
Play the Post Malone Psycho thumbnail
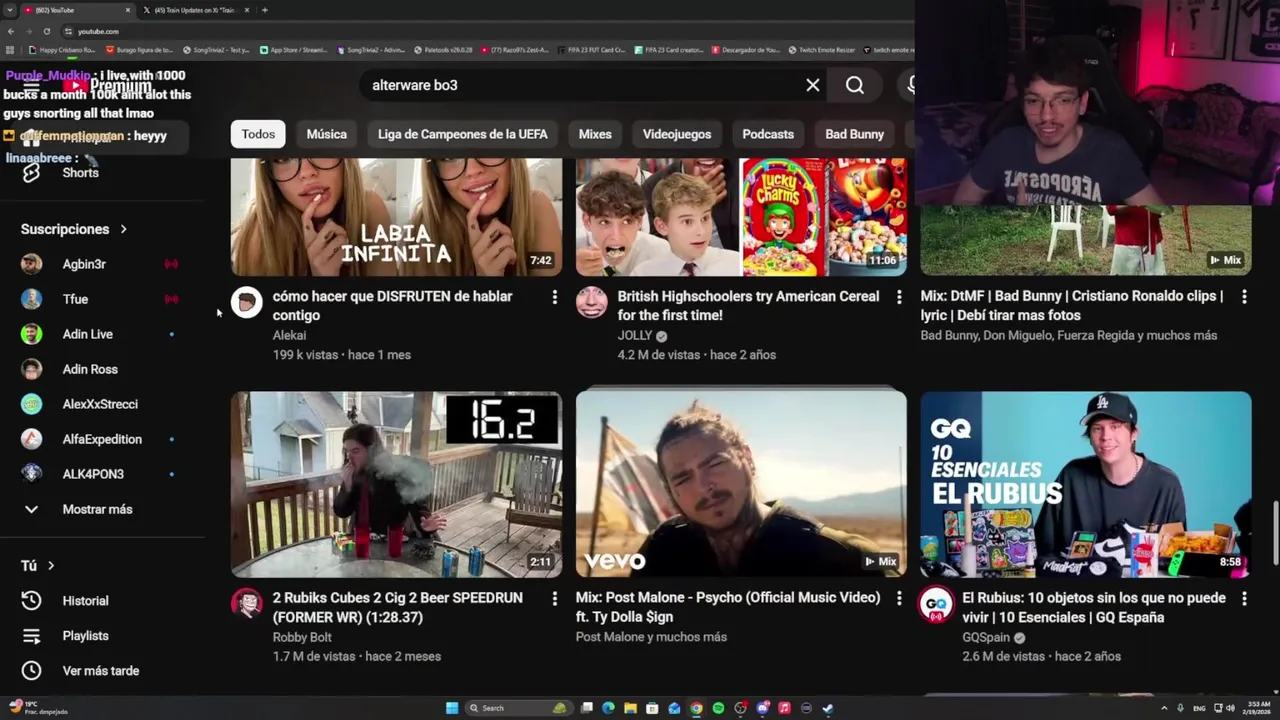tap(741, 484)
